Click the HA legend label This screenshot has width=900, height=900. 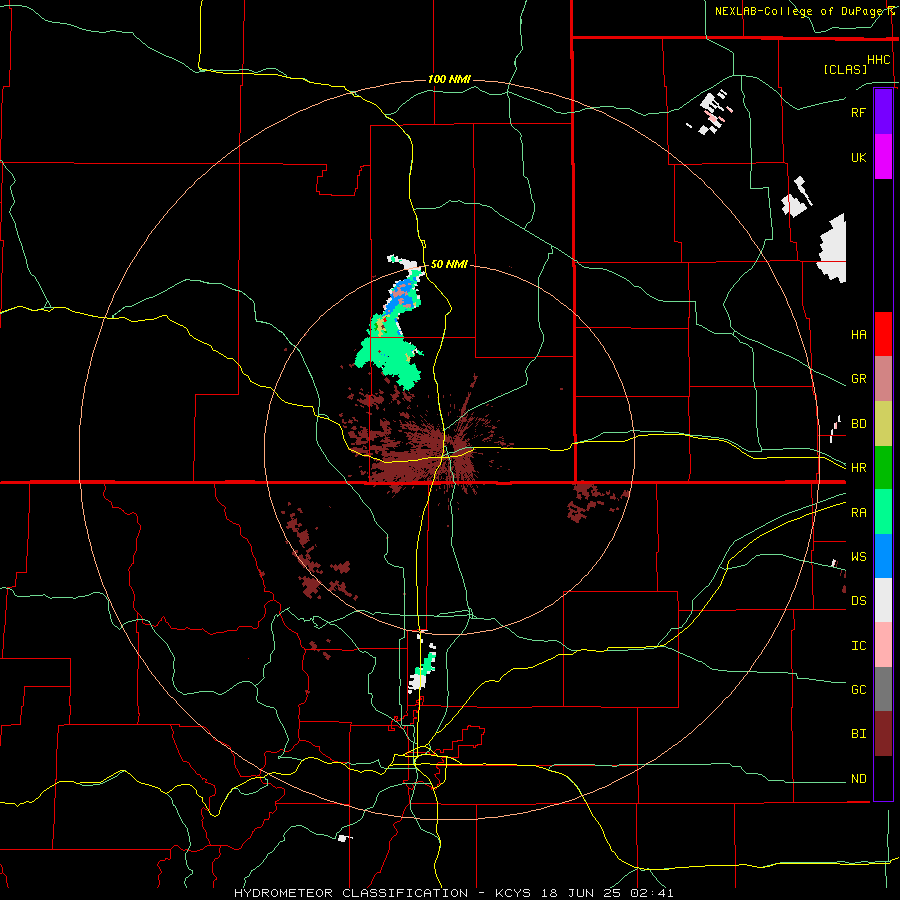[858, 335]
